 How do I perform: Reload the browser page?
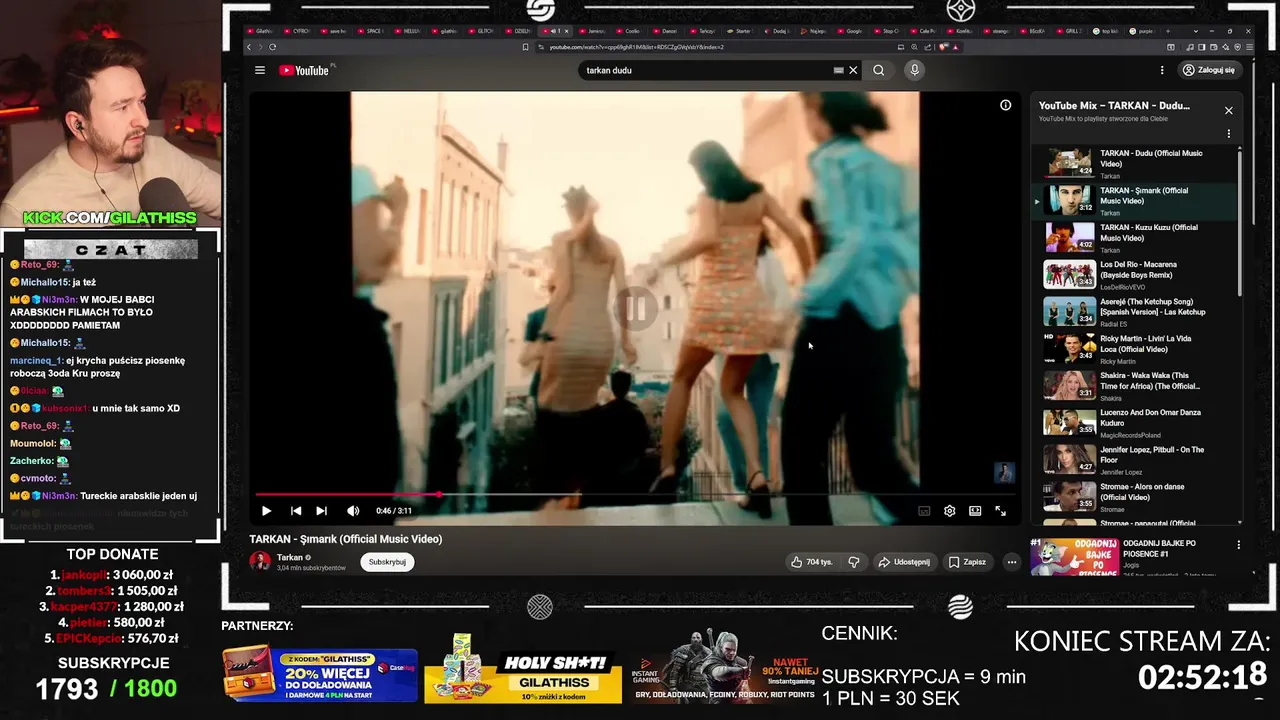pos(272,47)
